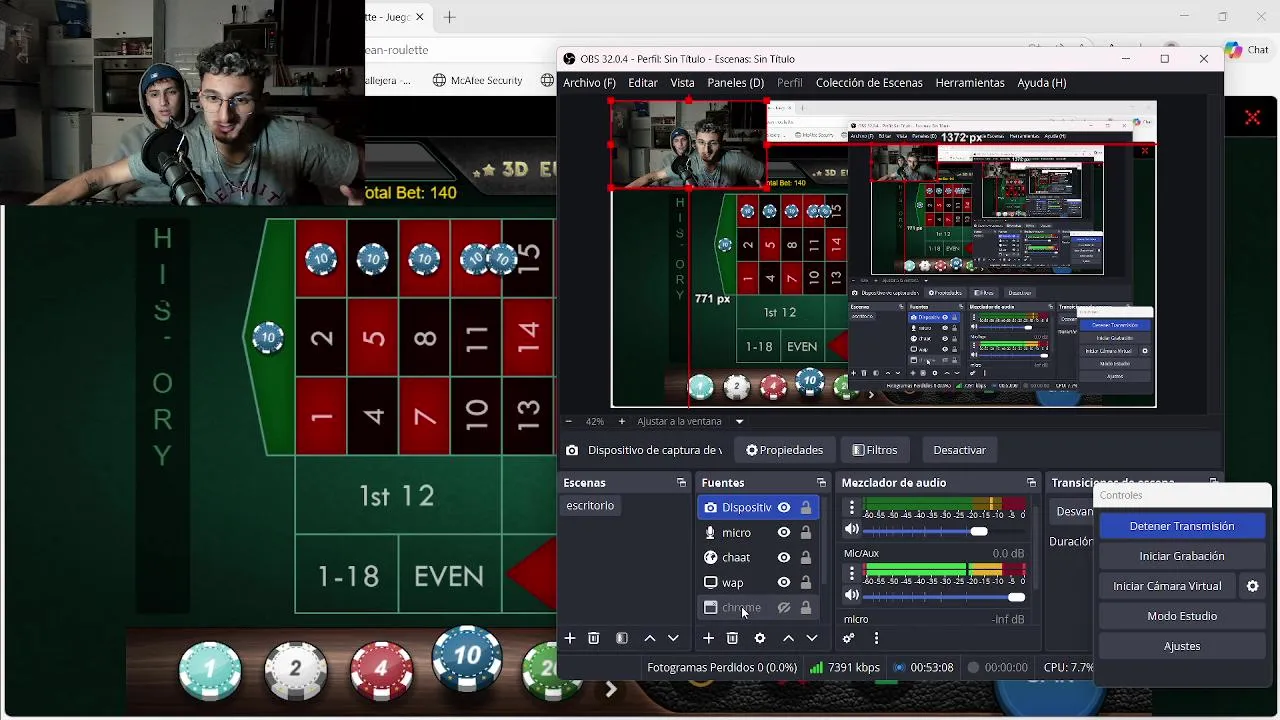This screenshot has width=1280, height=720.
Task: Open advanced audio properties gears icon
Action: pyautogui.click(x=849, y=638)
